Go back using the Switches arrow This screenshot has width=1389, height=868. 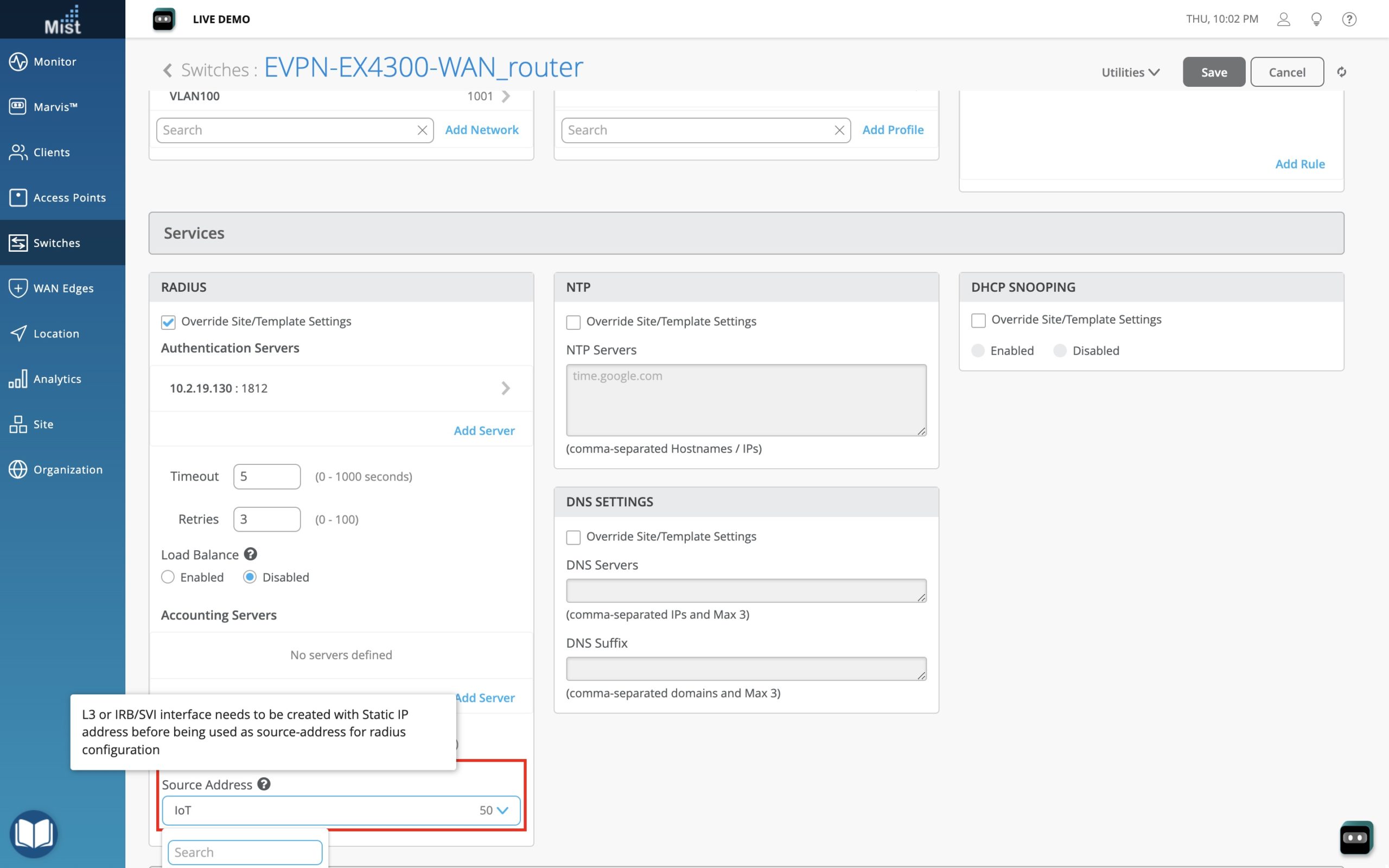coord(167,70)
